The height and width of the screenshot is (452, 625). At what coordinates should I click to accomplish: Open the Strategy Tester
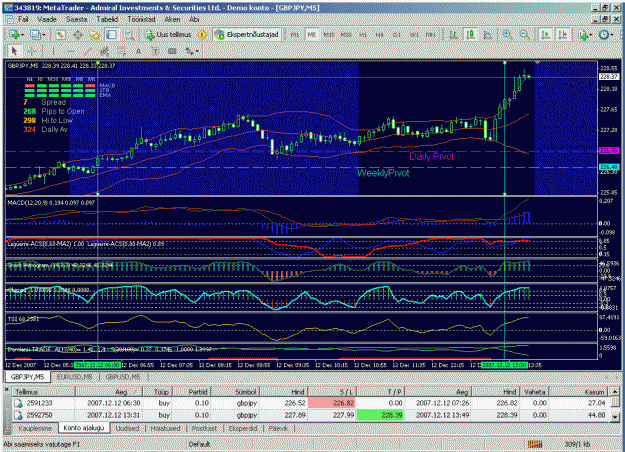129,35
